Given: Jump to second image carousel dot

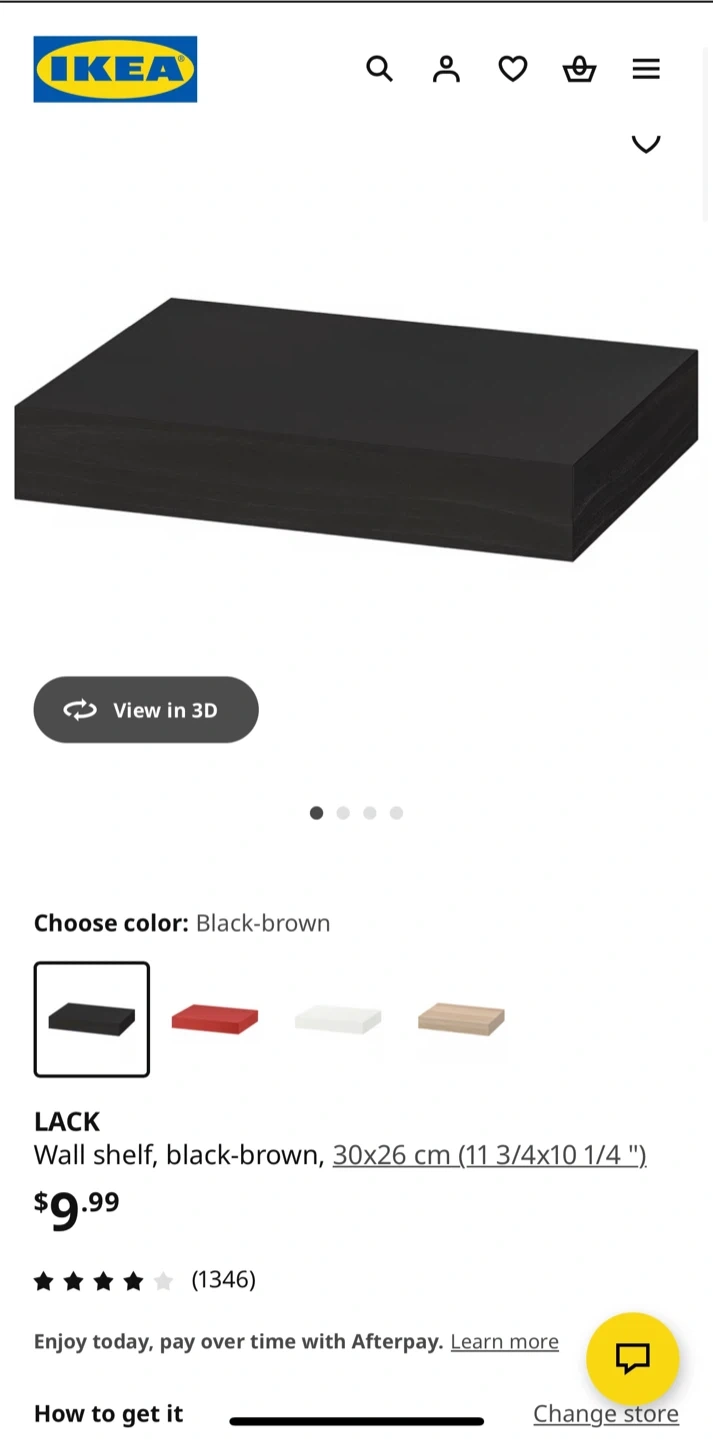Looking at the screenshot, I should 343,813.
